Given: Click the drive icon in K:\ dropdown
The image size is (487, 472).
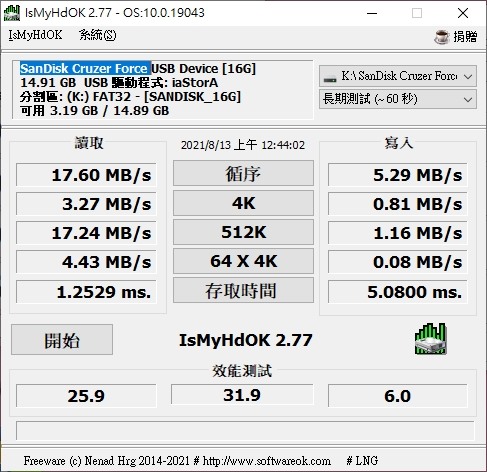Looking at the screenshot, I should click(330, 78).
